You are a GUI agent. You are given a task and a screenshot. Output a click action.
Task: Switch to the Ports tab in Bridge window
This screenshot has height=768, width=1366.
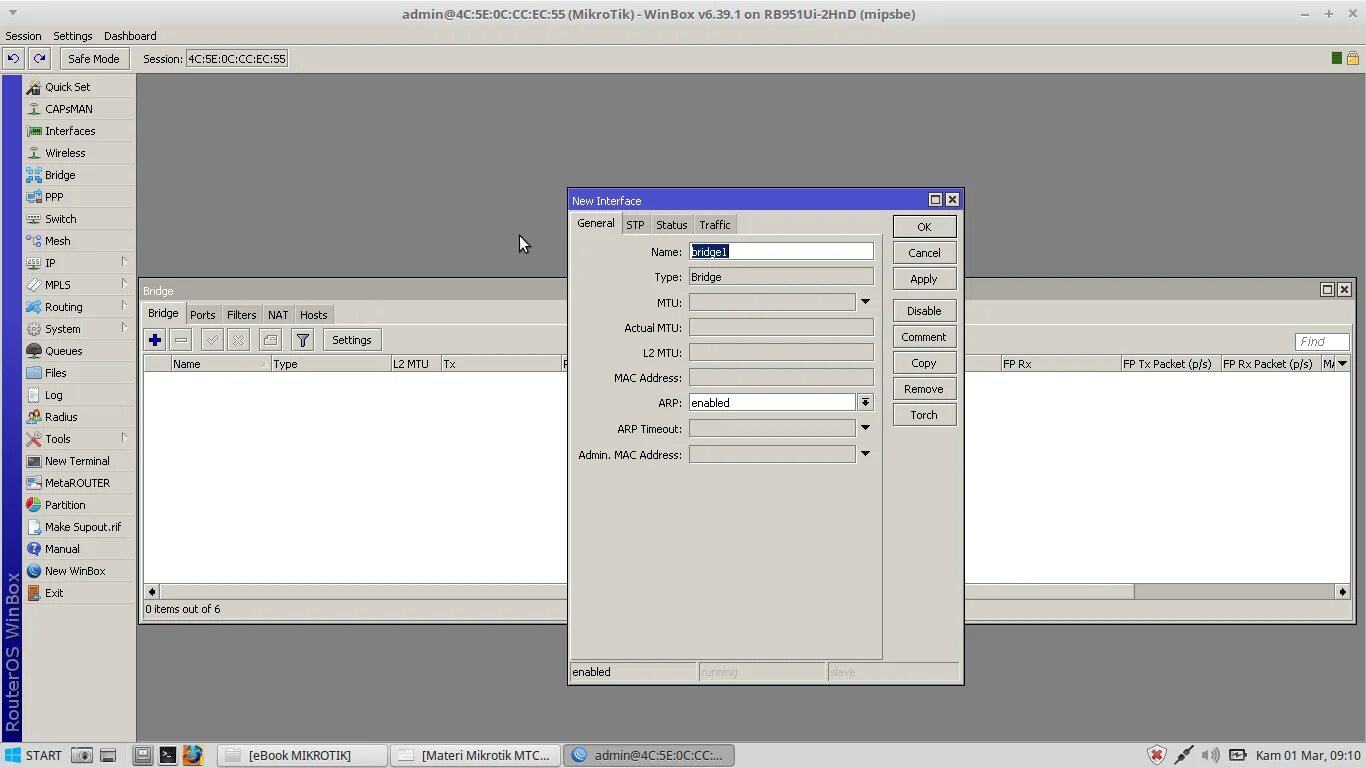click(203, 315)
